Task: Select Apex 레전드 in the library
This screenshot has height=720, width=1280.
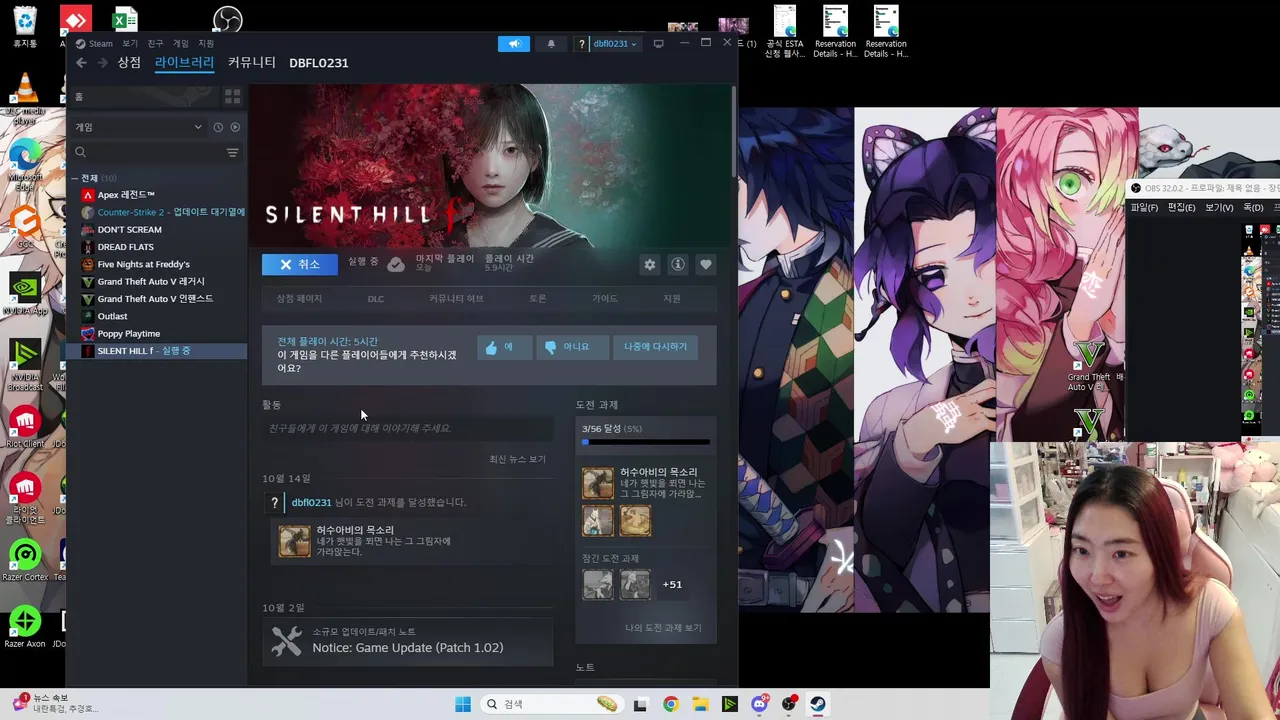Action: tap(126, 195)
